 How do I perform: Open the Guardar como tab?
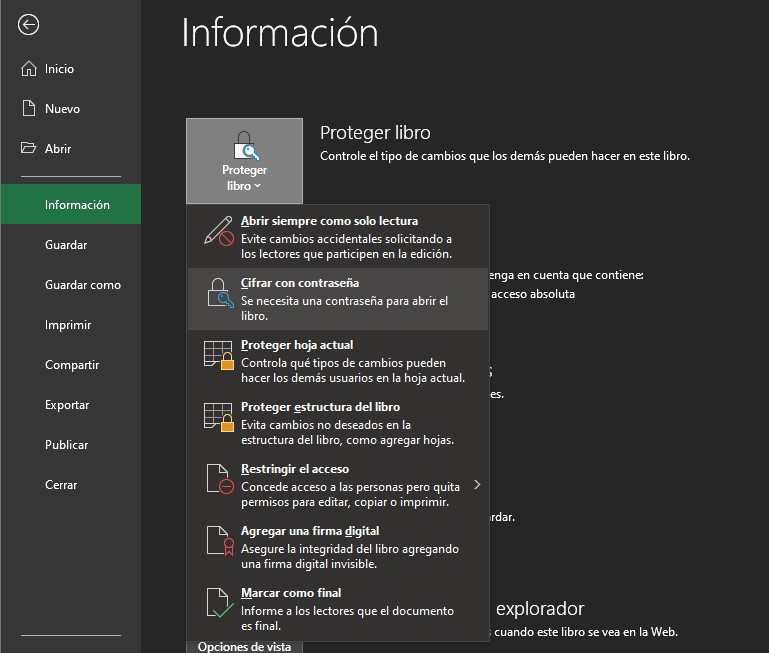click(x=83, y=285)
